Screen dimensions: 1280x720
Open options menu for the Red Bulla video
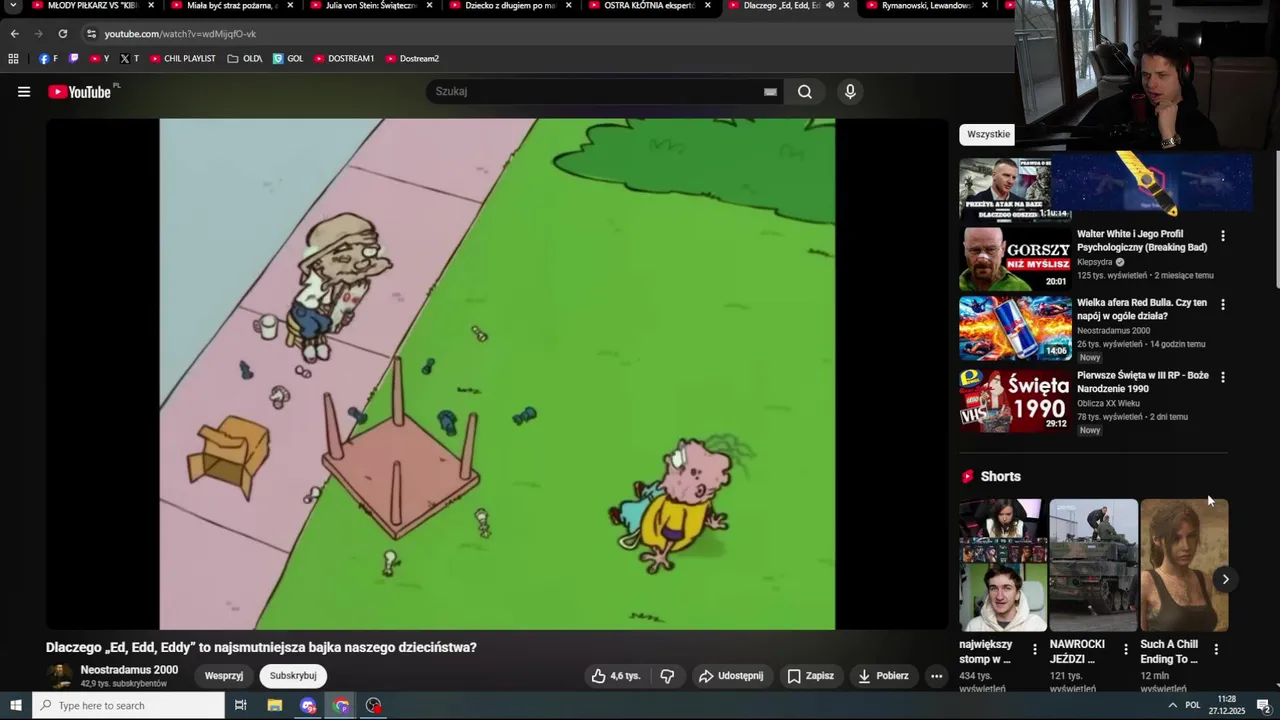[x=1222, y=304]
